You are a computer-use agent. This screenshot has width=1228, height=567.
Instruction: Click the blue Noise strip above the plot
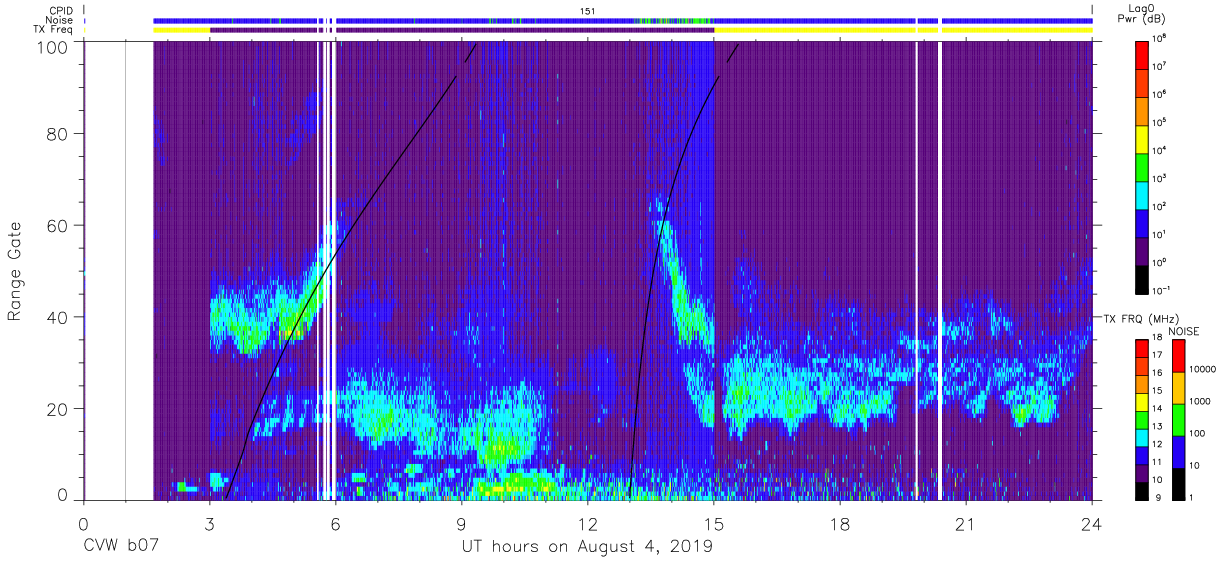pos(623,20)
